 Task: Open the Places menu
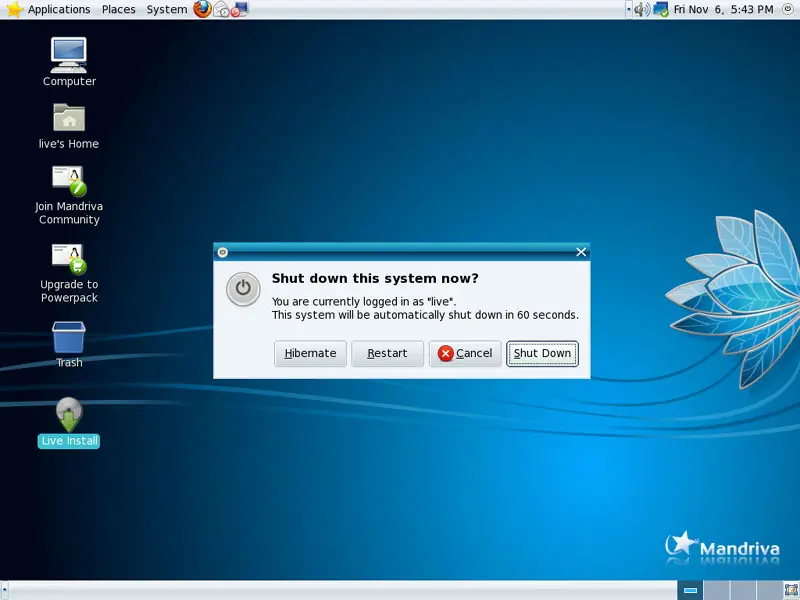tap(118, 9)
